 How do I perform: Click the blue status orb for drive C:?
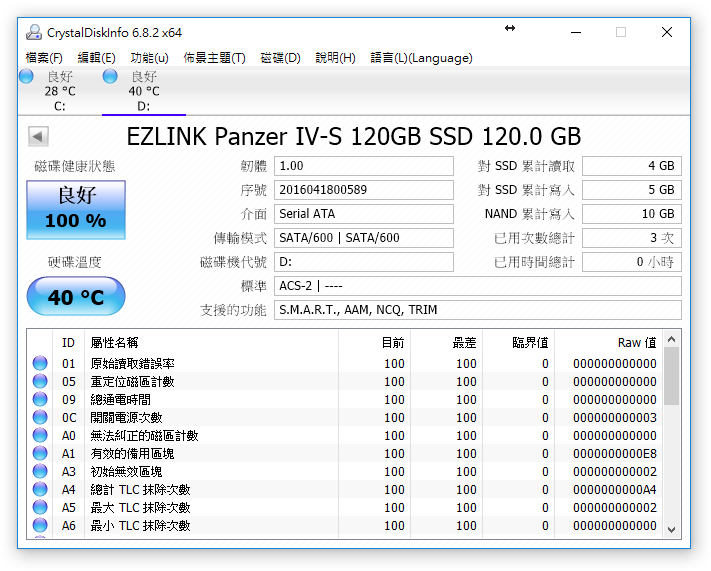pos(26,76)
